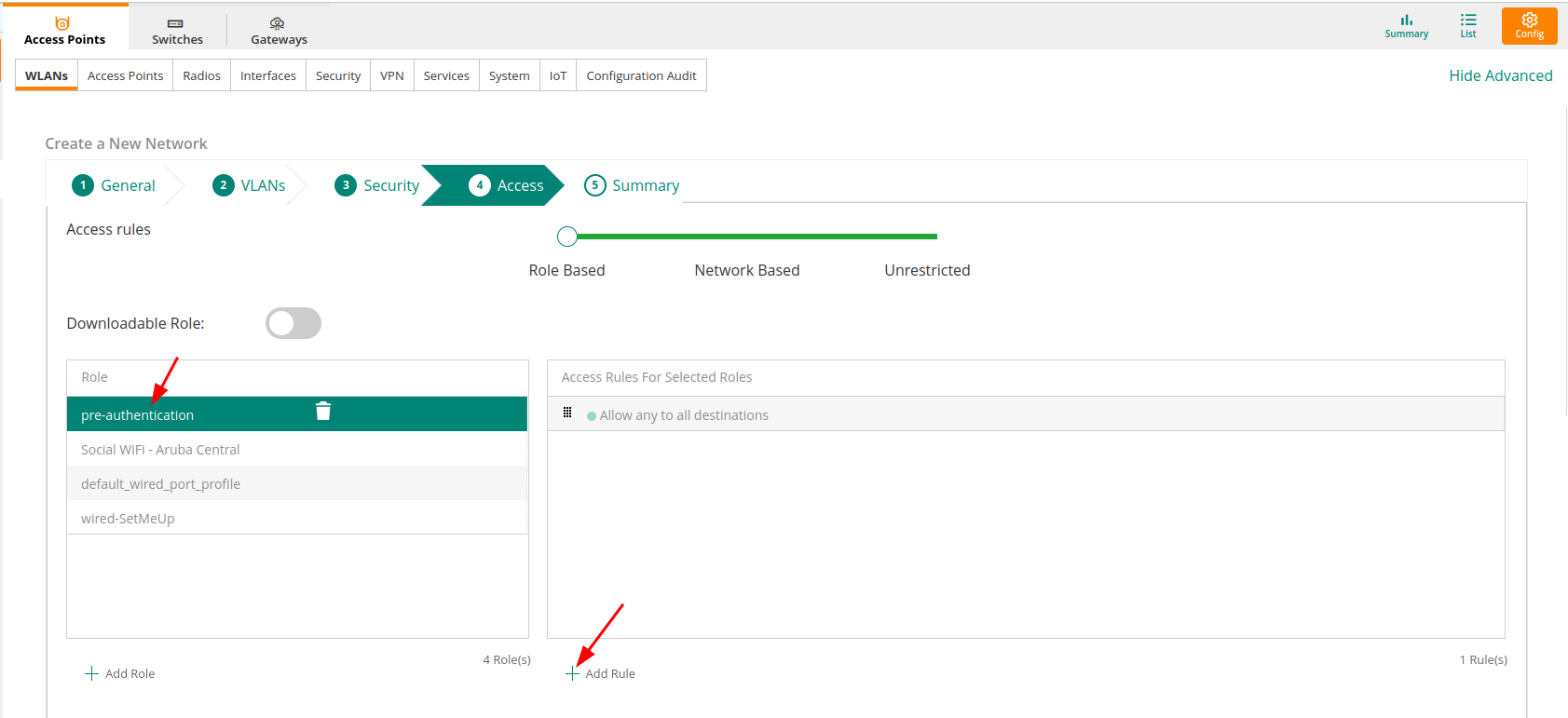This screenshot has width=1568, height=718.
Task: Open the Configuration Audit tab
Action: [641, 75]
